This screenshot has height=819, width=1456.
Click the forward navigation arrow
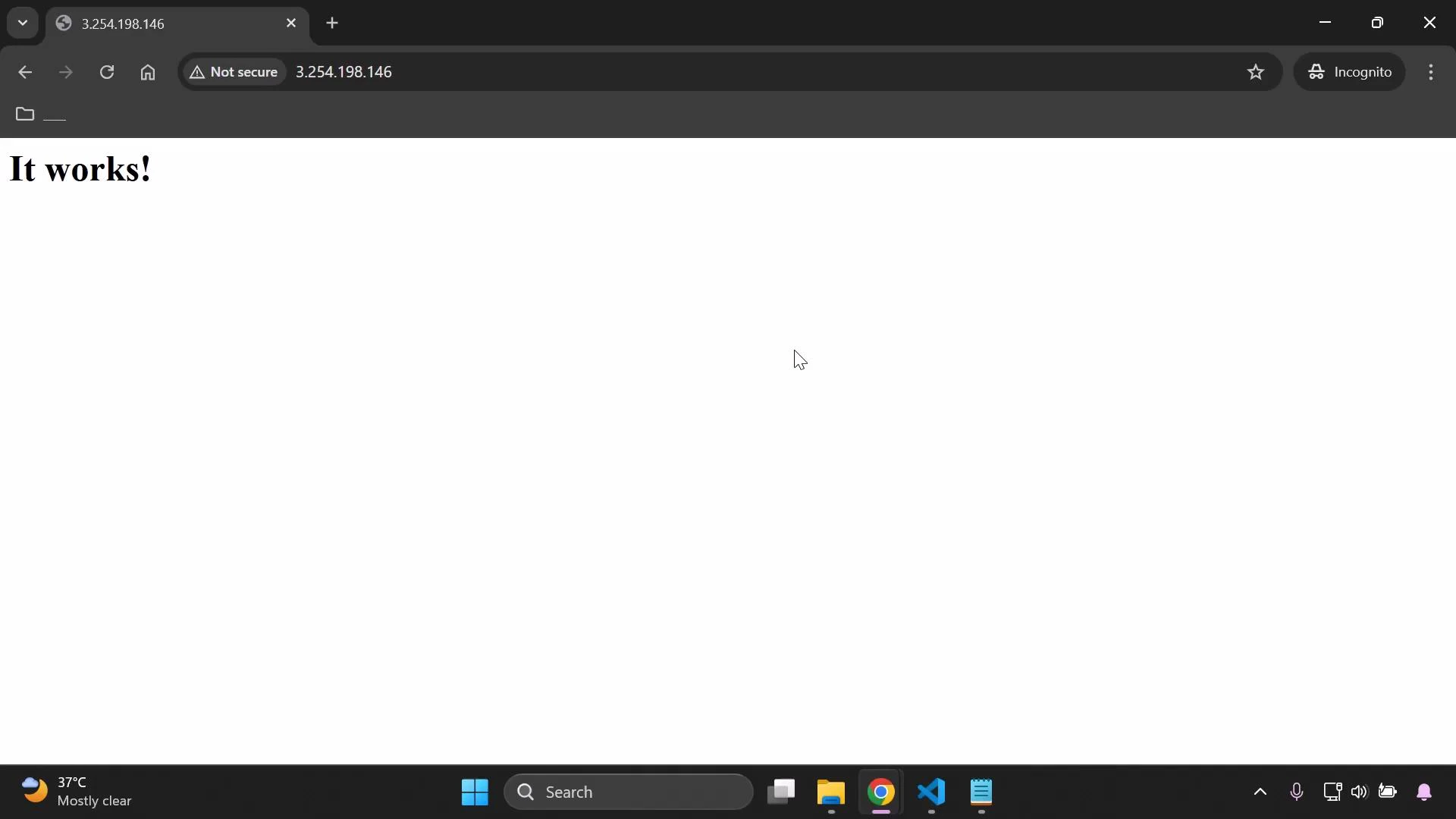click(x=66, y=72)
